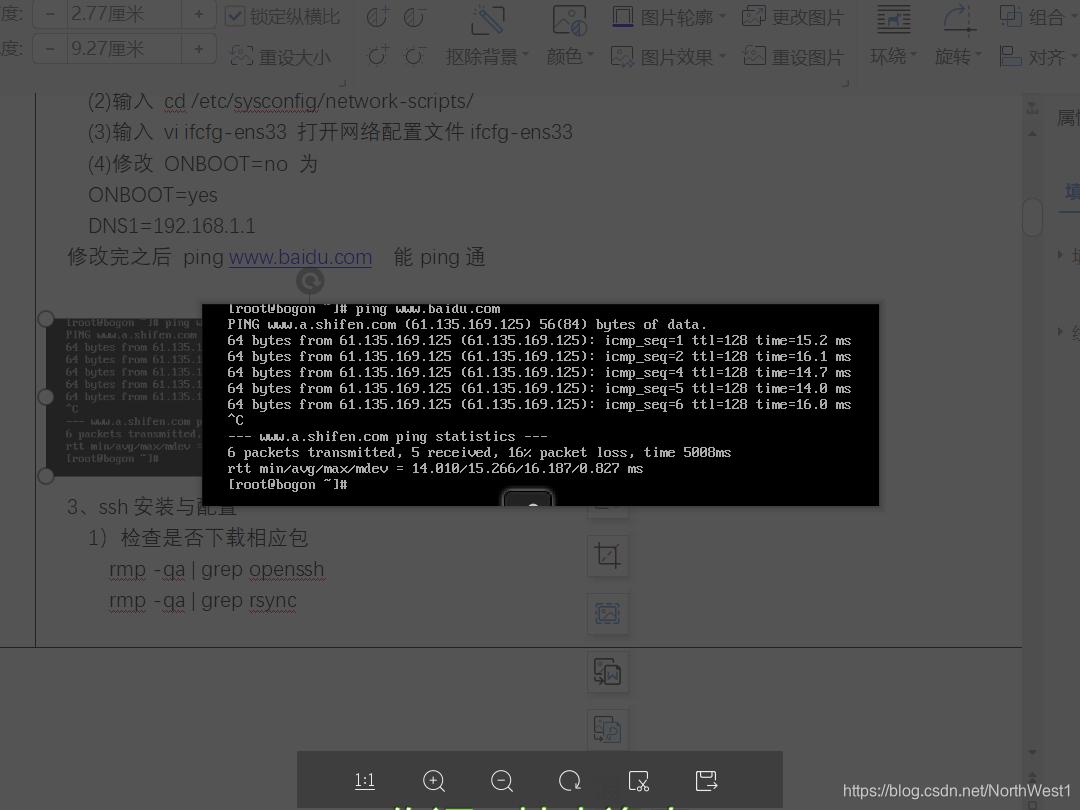Click the zoom in magnifier icon

click(433, 781)
